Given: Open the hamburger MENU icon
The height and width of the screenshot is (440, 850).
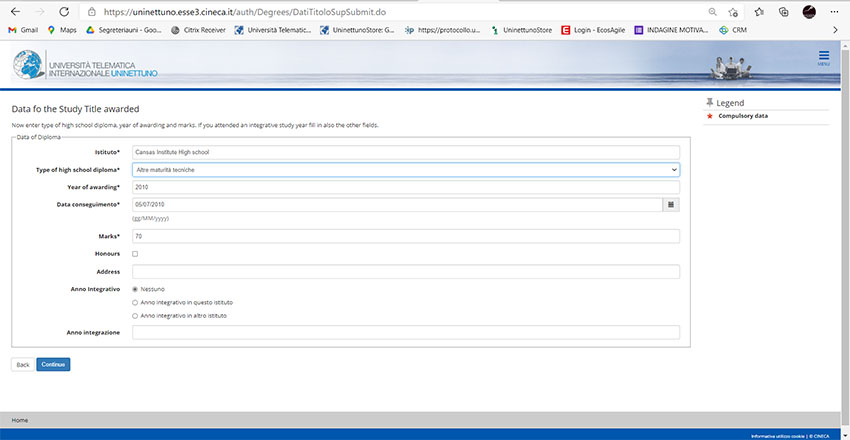Looking at the screenshot, I should (x=823, y=57).
